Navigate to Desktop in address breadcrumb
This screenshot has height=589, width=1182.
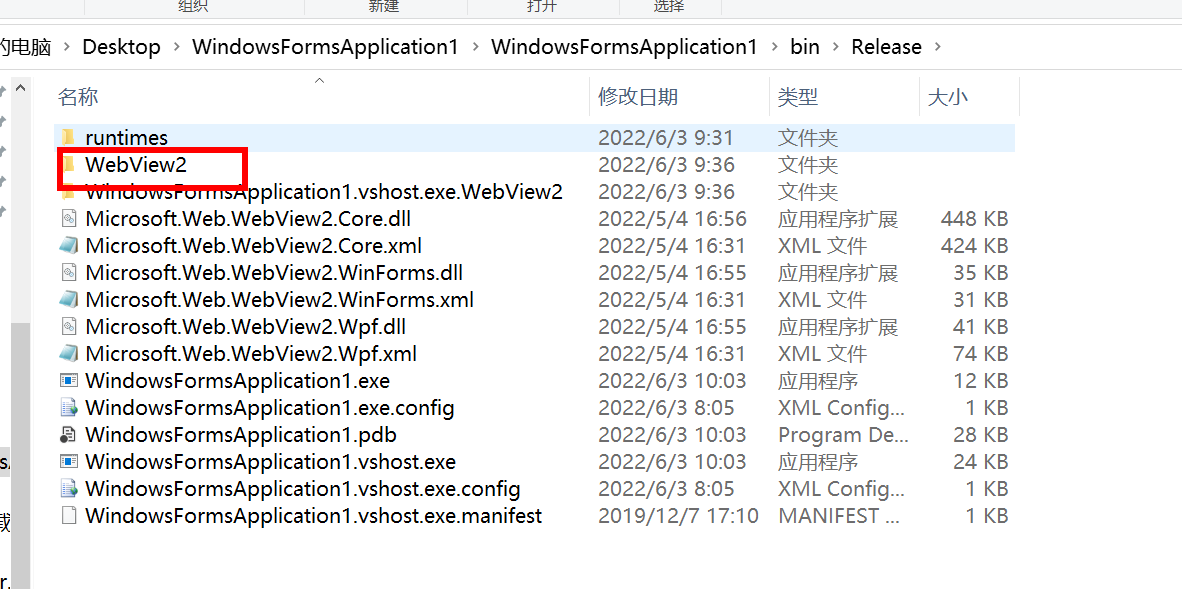click(x=121, y=47)
